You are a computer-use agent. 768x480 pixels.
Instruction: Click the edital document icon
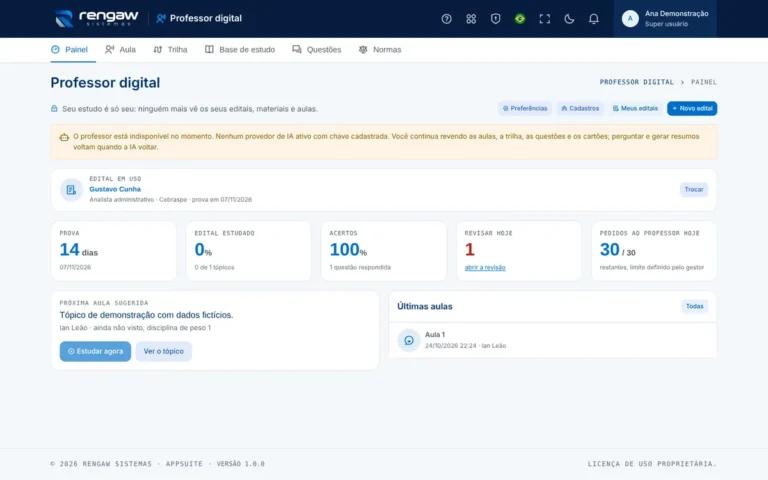(x=71, y=190)
